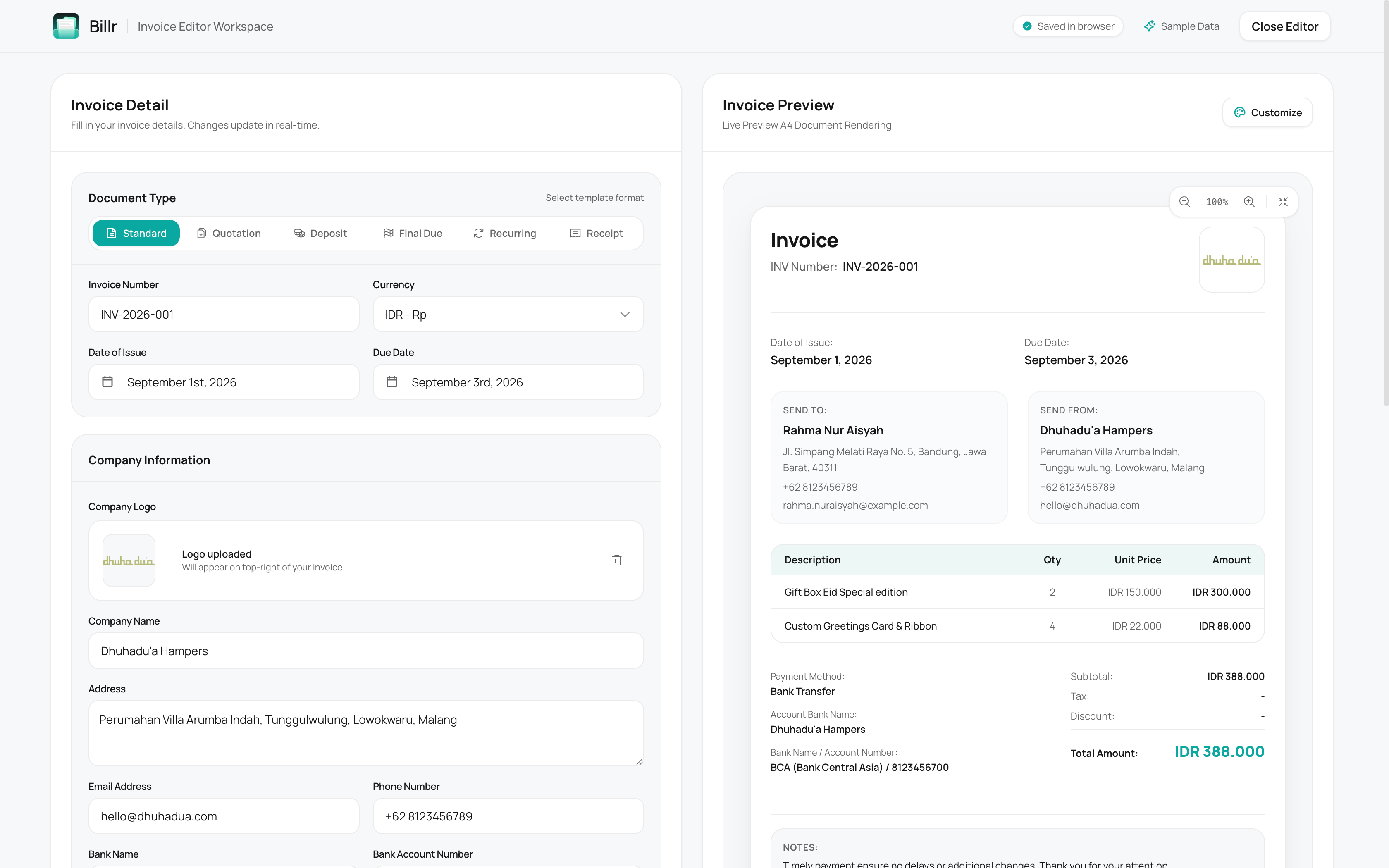Open the Customize preview button

pos(1267,112)
